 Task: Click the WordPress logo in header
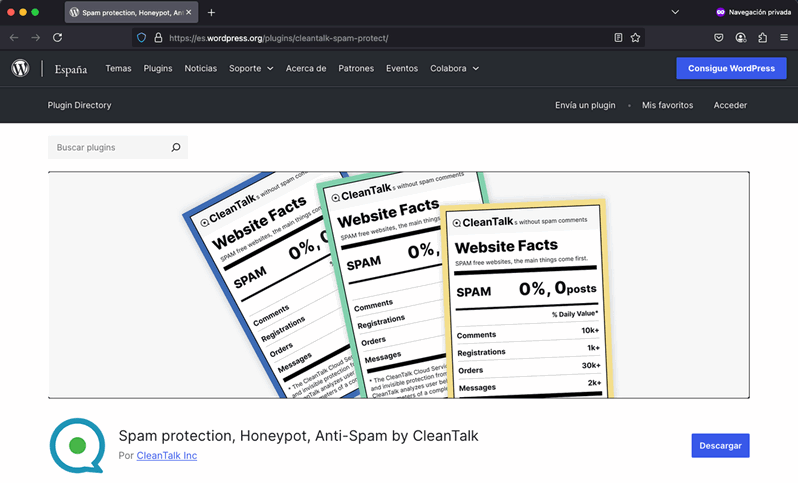coord(20,68)
